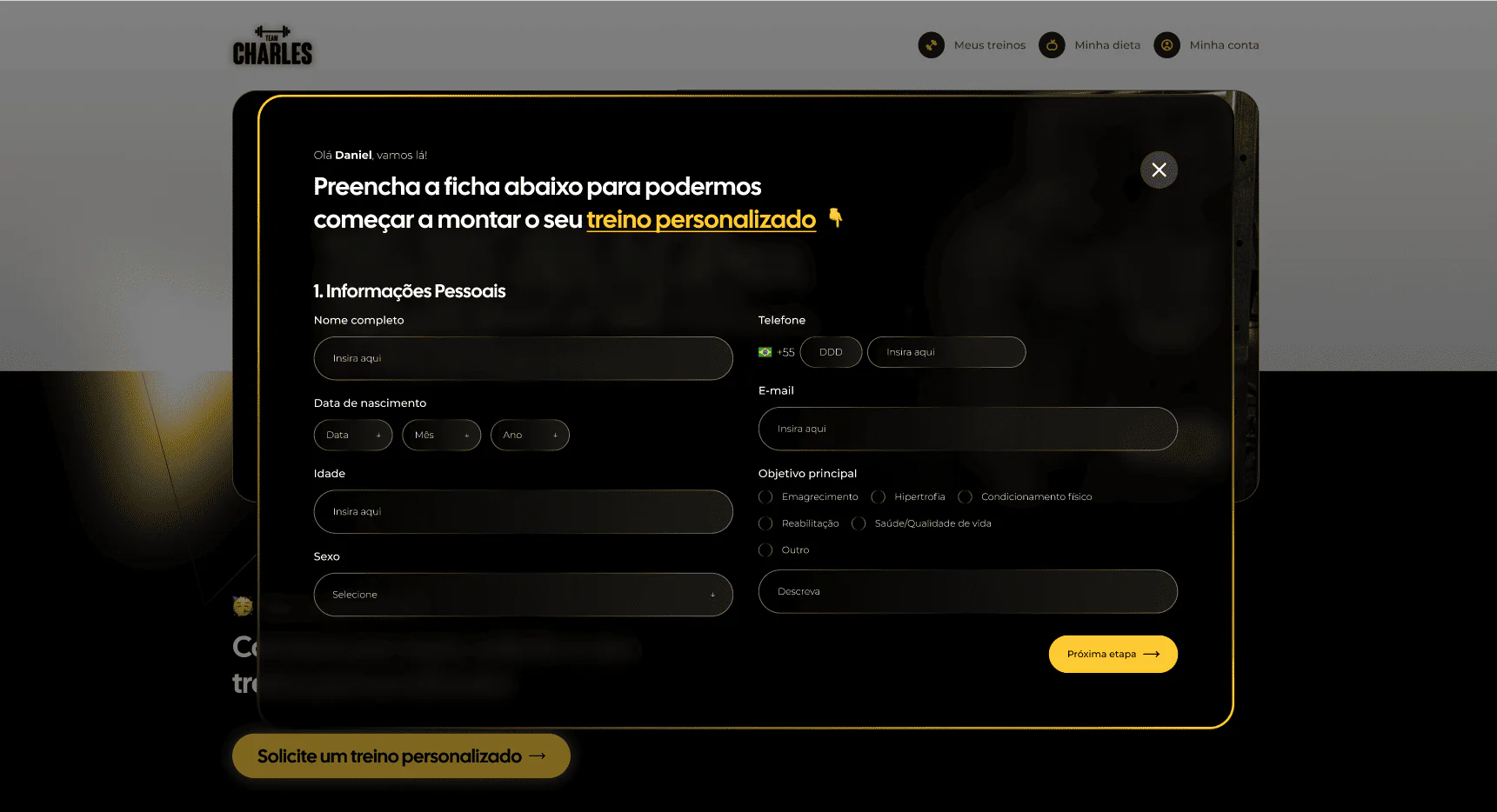Select the Hipertrofia radio option
This screenshot has width=1497, height=812.
coord(878,497)
